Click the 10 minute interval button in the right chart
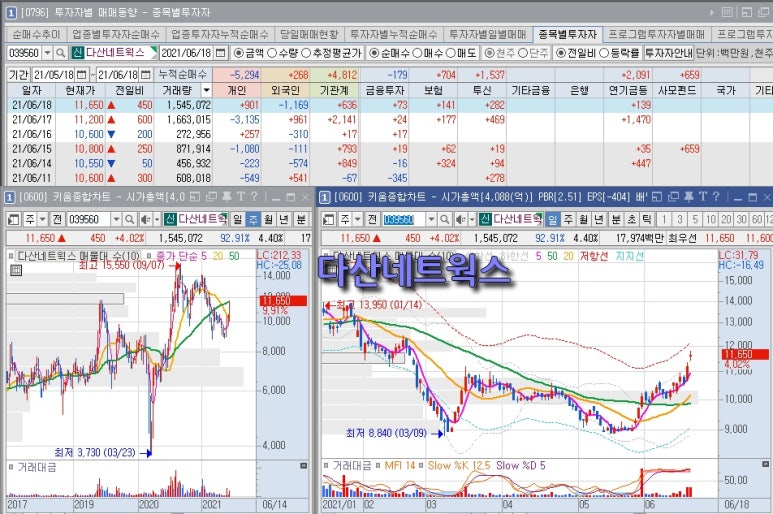 (710, 219)
